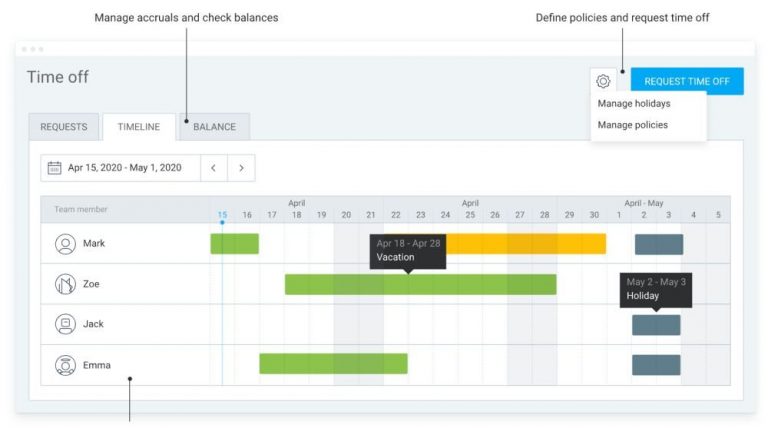768x428 pixels.
Task: Open the settings gear menu
Action: click(603, 81)
